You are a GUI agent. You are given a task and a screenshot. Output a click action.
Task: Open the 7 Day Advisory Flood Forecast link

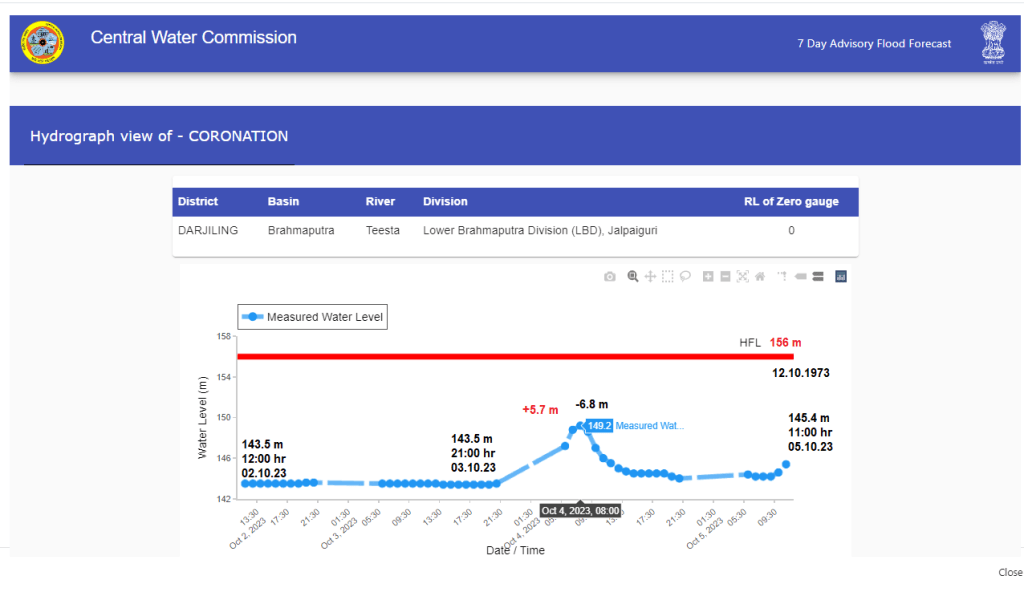[874, 44]
